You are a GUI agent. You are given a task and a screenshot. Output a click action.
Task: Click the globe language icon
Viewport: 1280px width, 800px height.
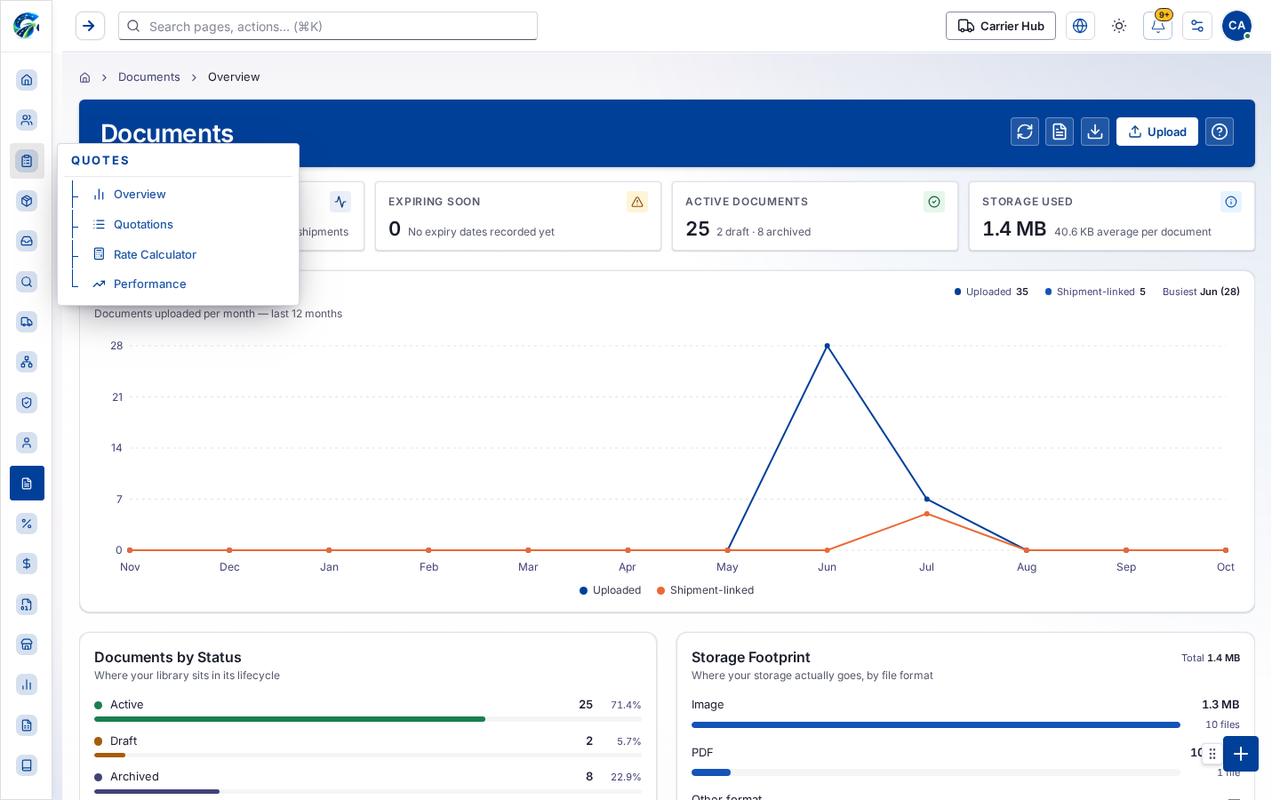point(1080,26)
